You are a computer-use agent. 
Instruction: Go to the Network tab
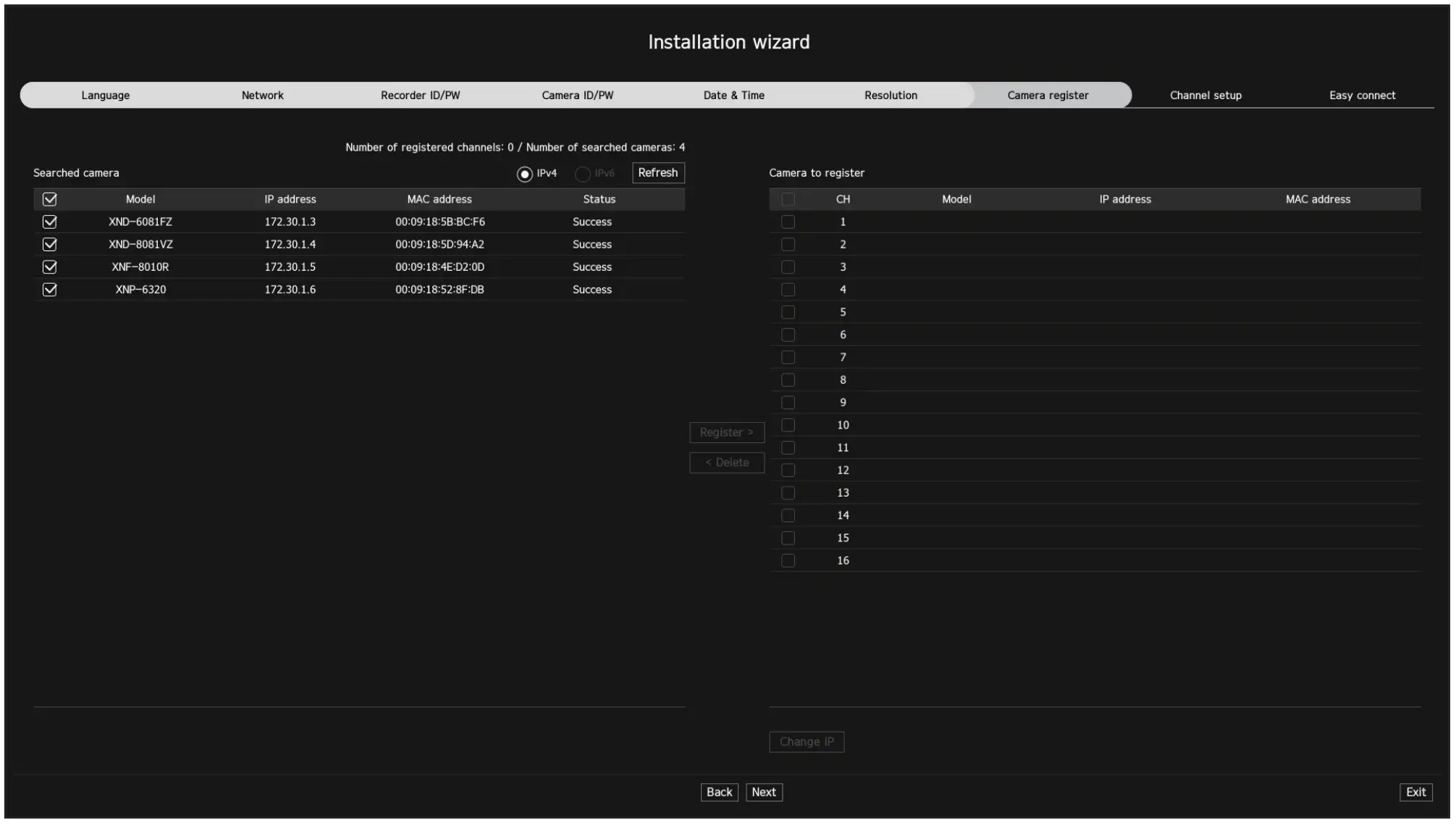click(262, 95)
